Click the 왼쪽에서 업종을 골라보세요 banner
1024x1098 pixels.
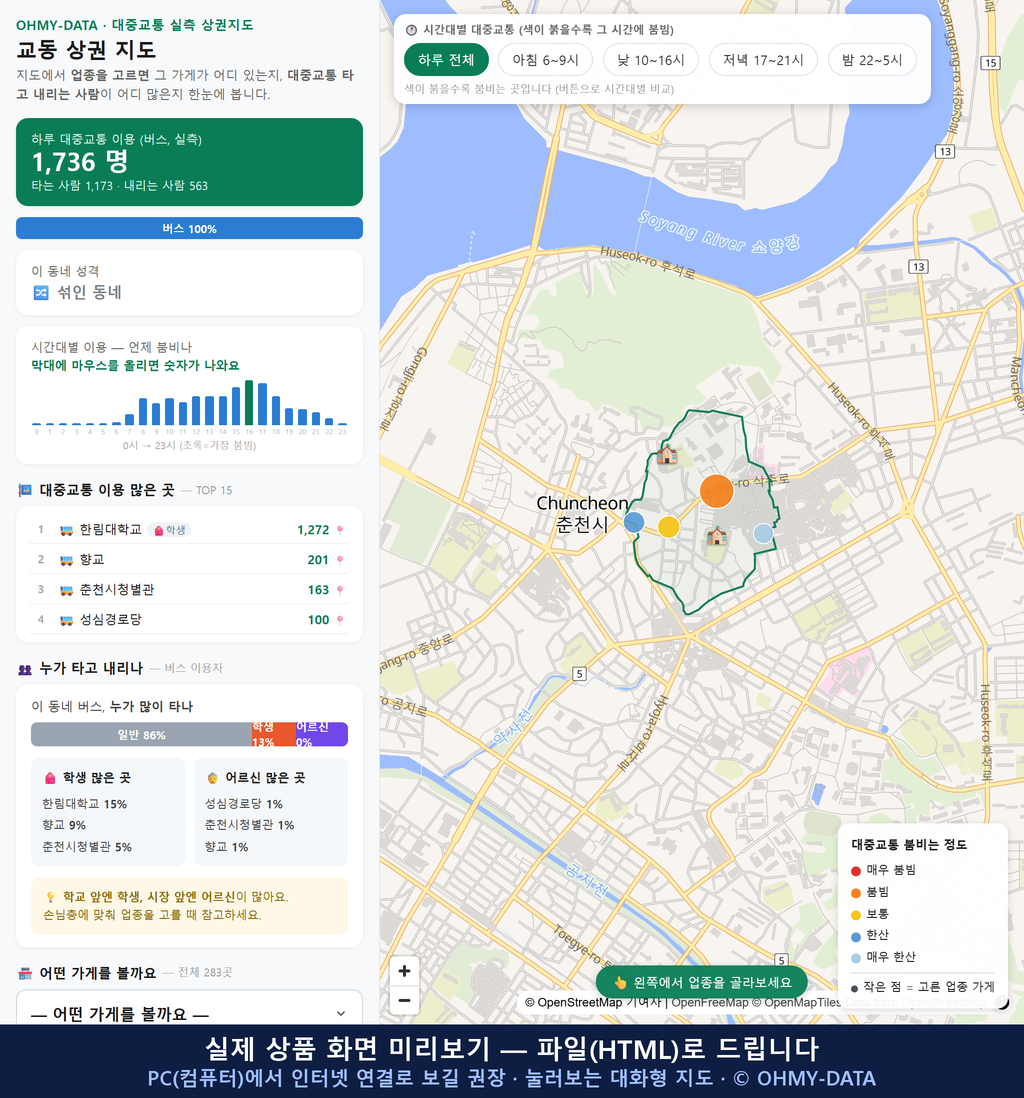point(701,982)
